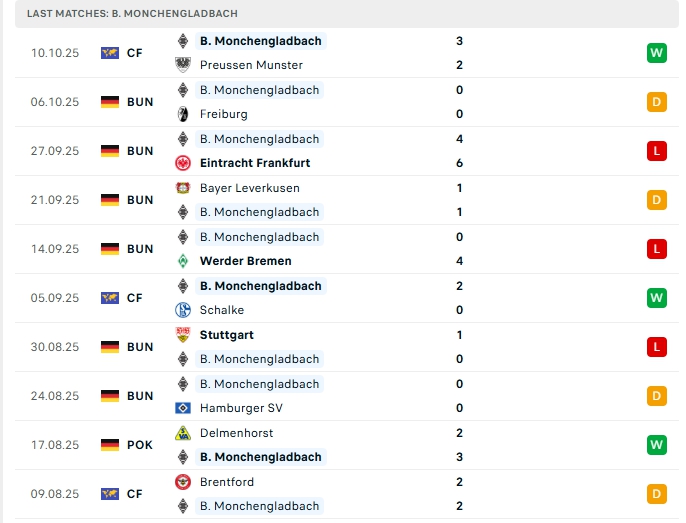Click the orange D badge for Freiburg match
This screenshot has height=523, width=686.
tap(656, 102)
